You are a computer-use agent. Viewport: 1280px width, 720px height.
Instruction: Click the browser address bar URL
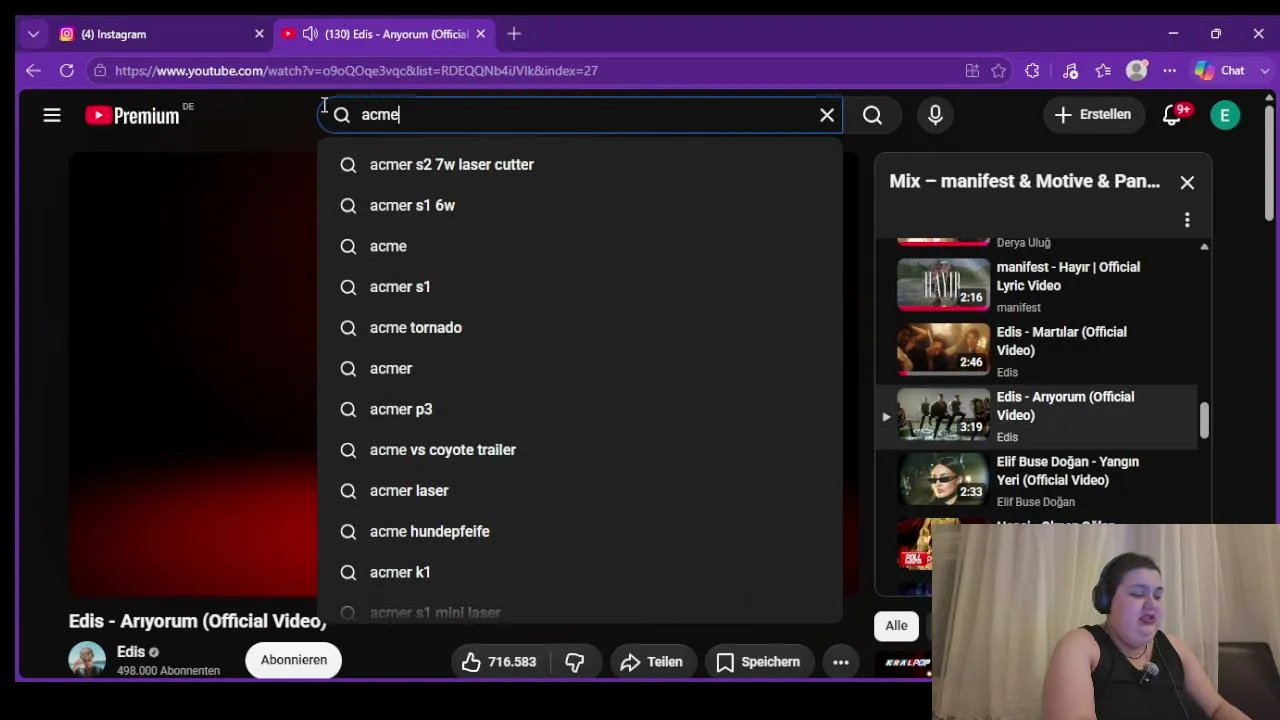(x=356, y=71)
